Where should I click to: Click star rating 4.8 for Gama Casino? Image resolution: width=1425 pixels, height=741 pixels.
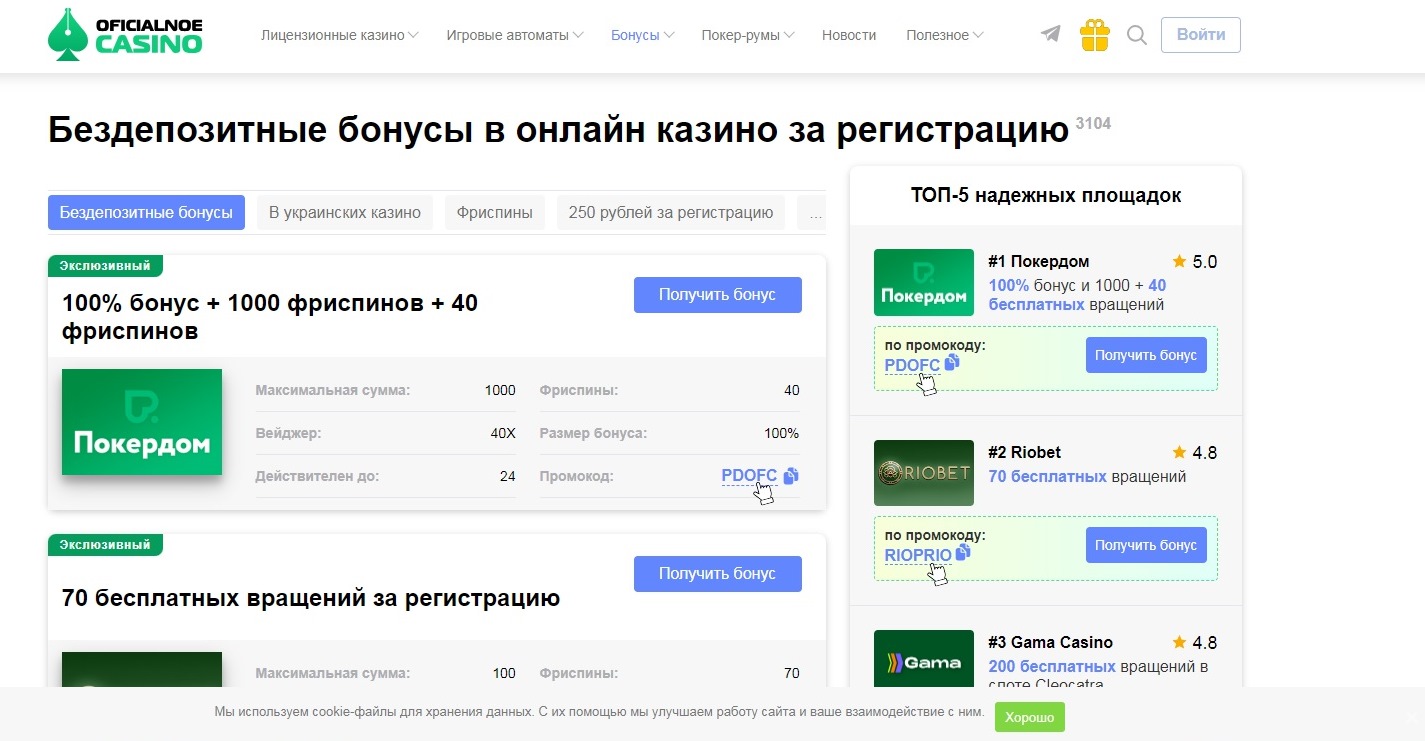1195,643
